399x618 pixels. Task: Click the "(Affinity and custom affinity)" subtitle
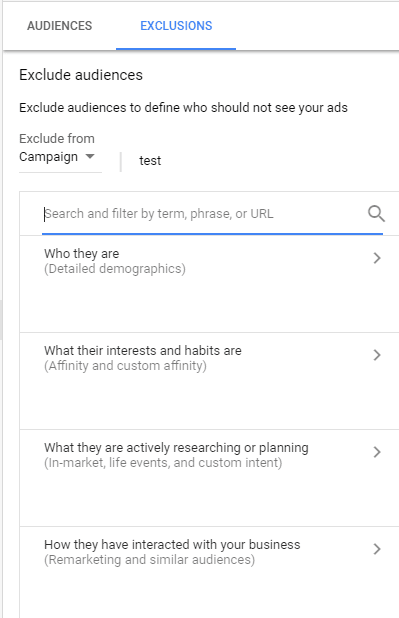tap(125, 366)
